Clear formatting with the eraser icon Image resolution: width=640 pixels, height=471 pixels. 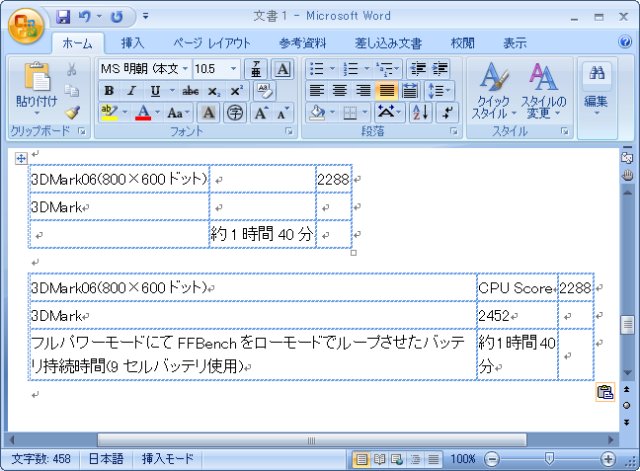pyautogui.click(x=264, y=91)
